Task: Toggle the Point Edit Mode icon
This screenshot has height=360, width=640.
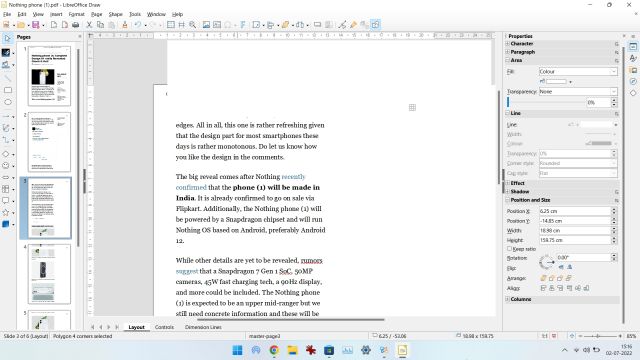Action: [342, 25]
